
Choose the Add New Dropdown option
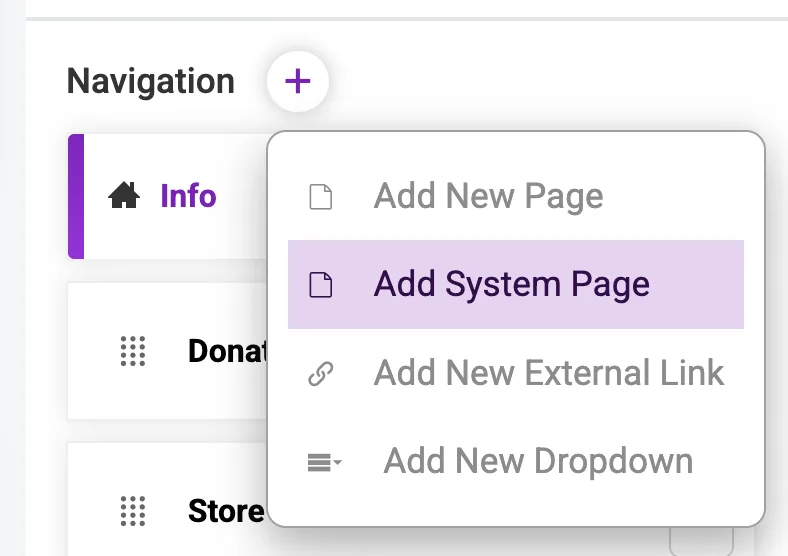coord(538,462)
